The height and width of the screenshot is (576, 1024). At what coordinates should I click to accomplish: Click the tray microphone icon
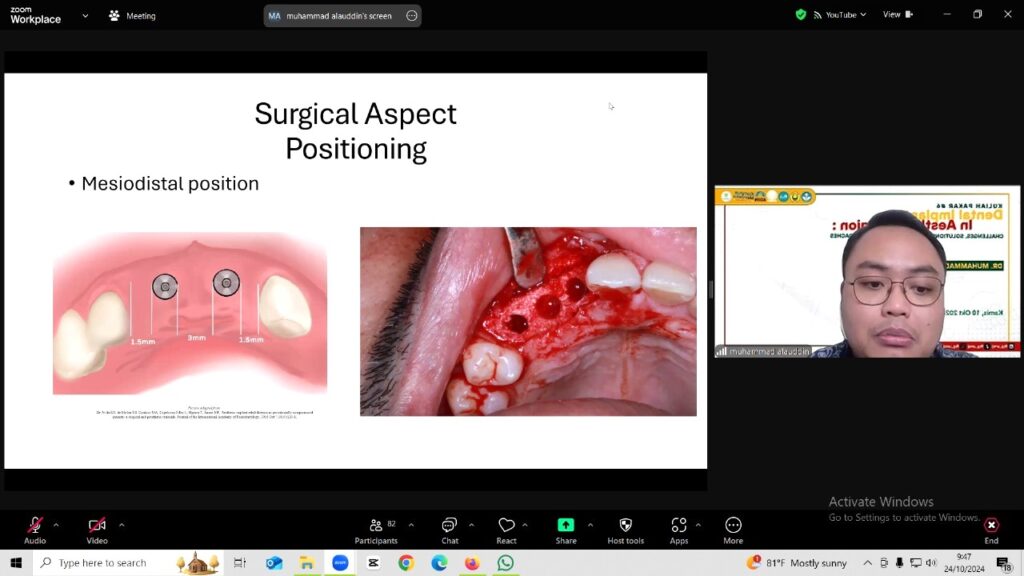click(x=899, y=563)
